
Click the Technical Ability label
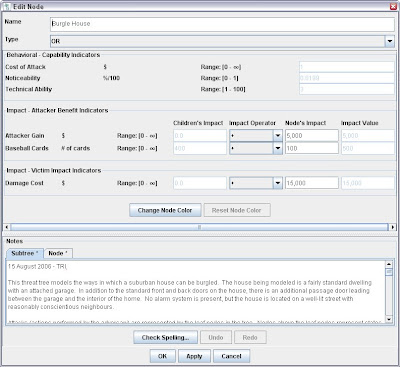click(x=29, y=89)
